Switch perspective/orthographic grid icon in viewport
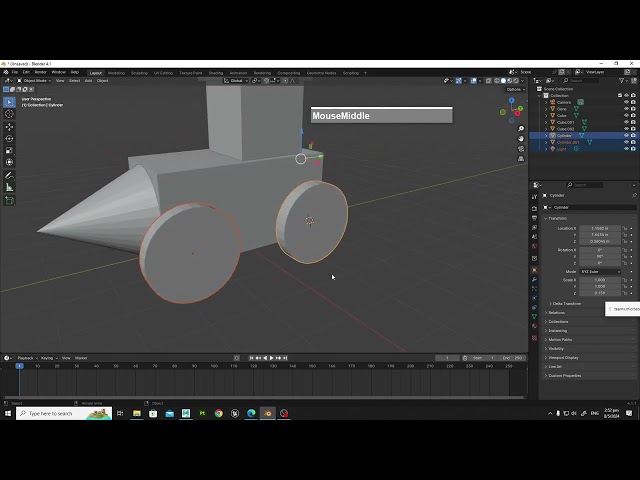This screenshot has width=640, height=480. 521,159
